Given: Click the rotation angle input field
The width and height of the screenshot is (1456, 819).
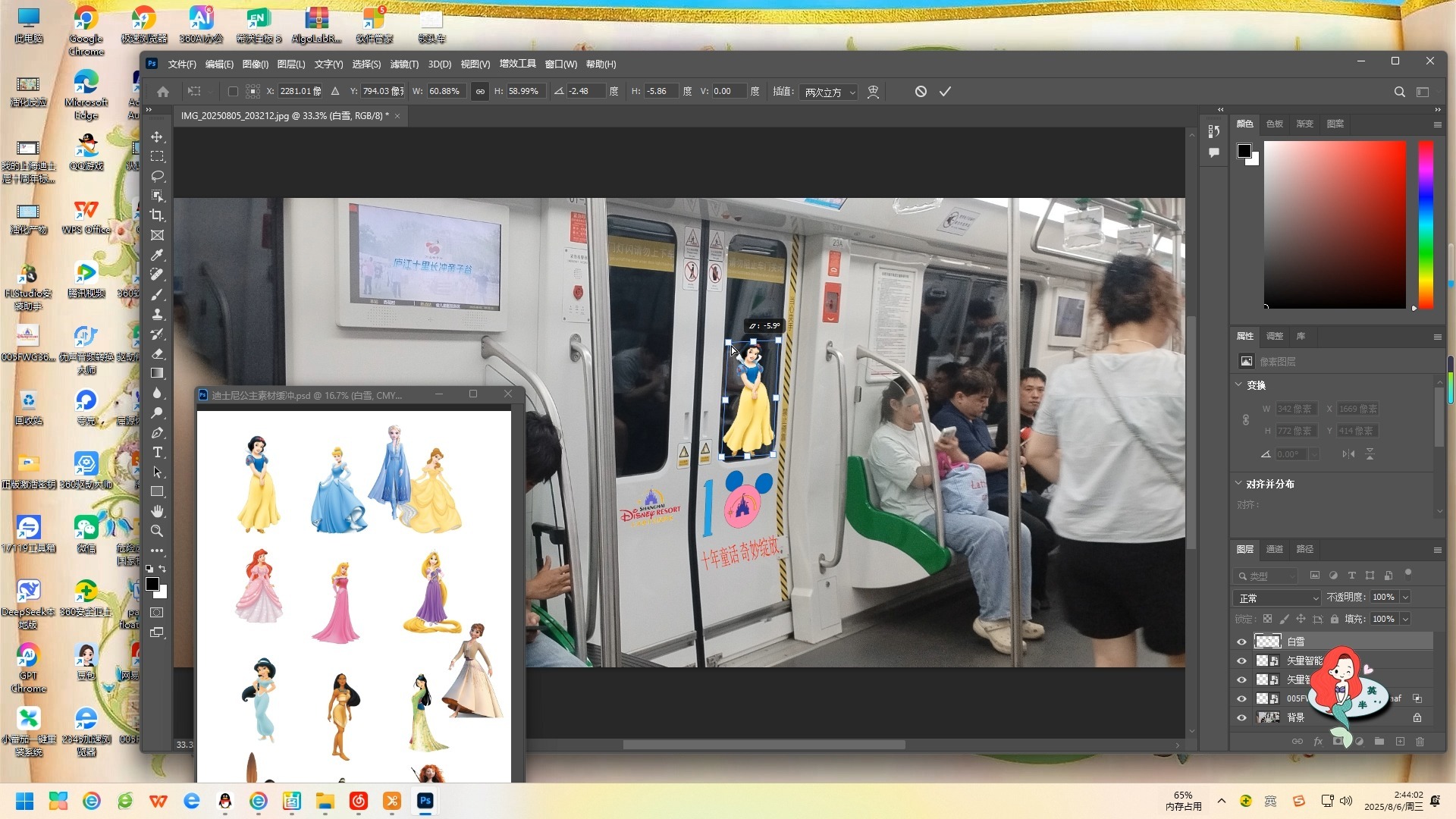Looking at the screenshot, I should (585, 91).
